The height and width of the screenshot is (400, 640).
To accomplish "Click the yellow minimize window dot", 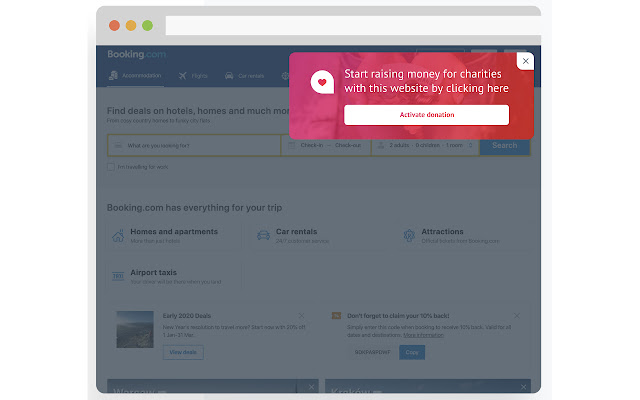I will coord(131,26).
